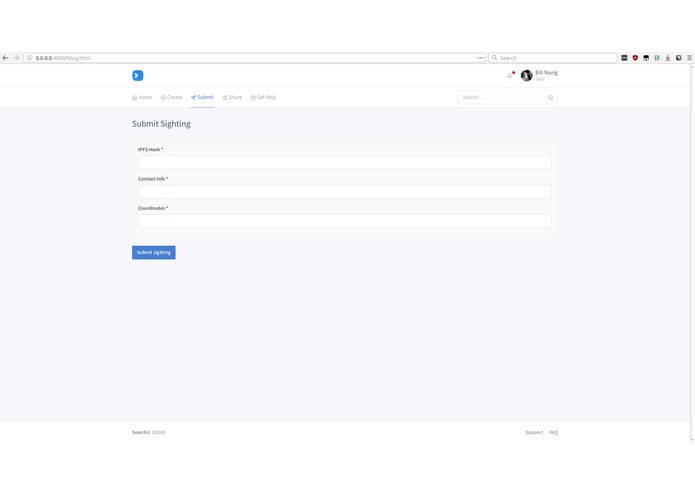This screenshot has width=695, height=494.
Task: Click into the Coordinates field
Action: (344, 221)
